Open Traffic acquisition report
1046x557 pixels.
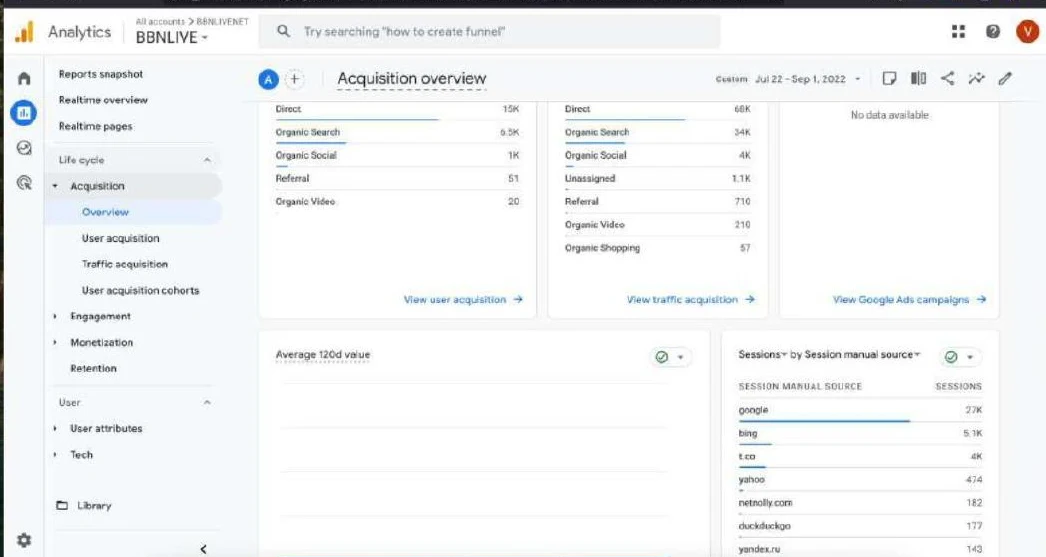click(x=125, y=264)
